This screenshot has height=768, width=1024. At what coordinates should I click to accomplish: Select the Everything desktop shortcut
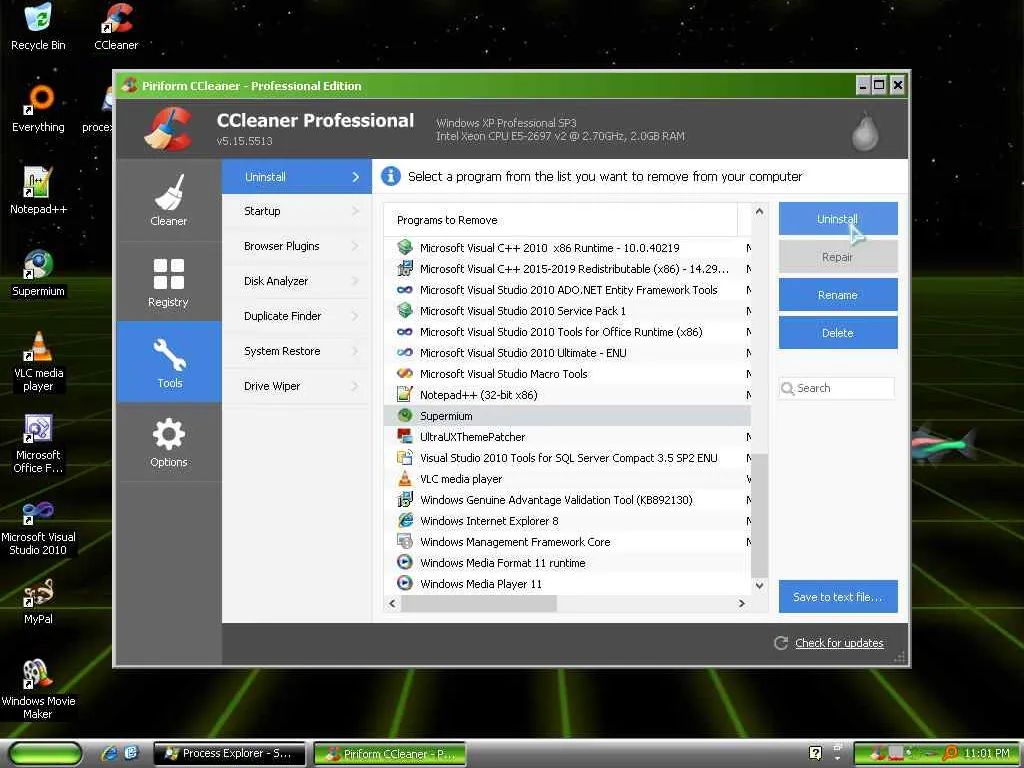click(38, 109)
